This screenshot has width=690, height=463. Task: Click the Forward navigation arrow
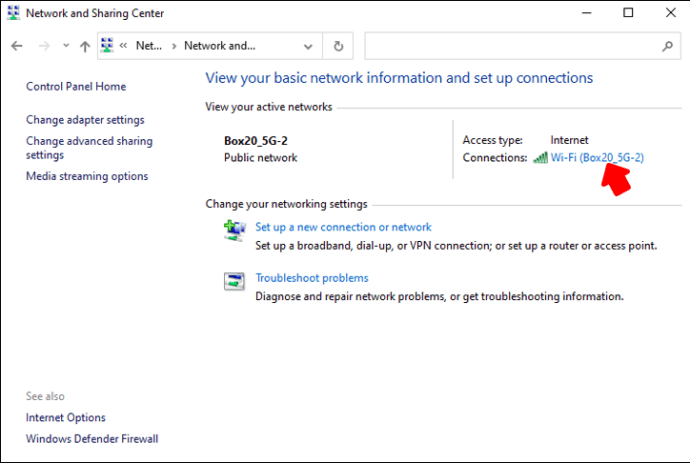click(43, 46)
